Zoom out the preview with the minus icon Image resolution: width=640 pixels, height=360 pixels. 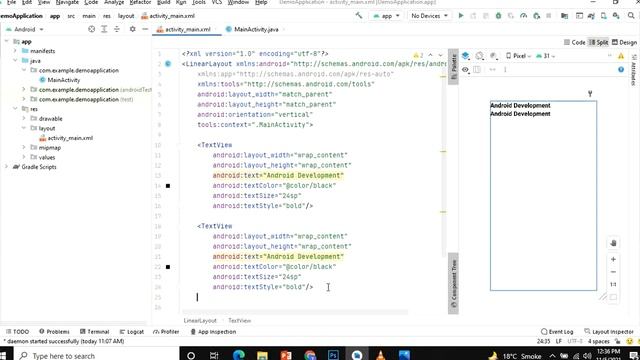pyautogui.click(x=613, y=272)
